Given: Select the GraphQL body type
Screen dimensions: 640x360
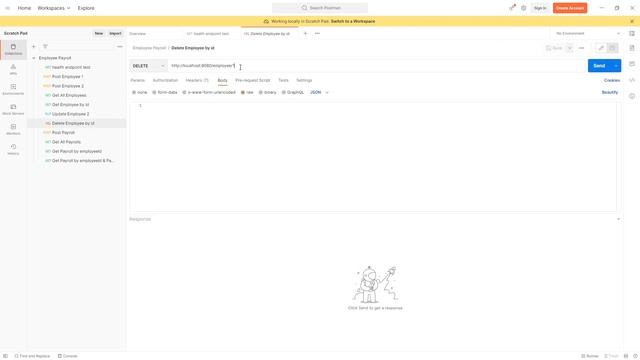Looking at the screenshot, I should point(293,93).
